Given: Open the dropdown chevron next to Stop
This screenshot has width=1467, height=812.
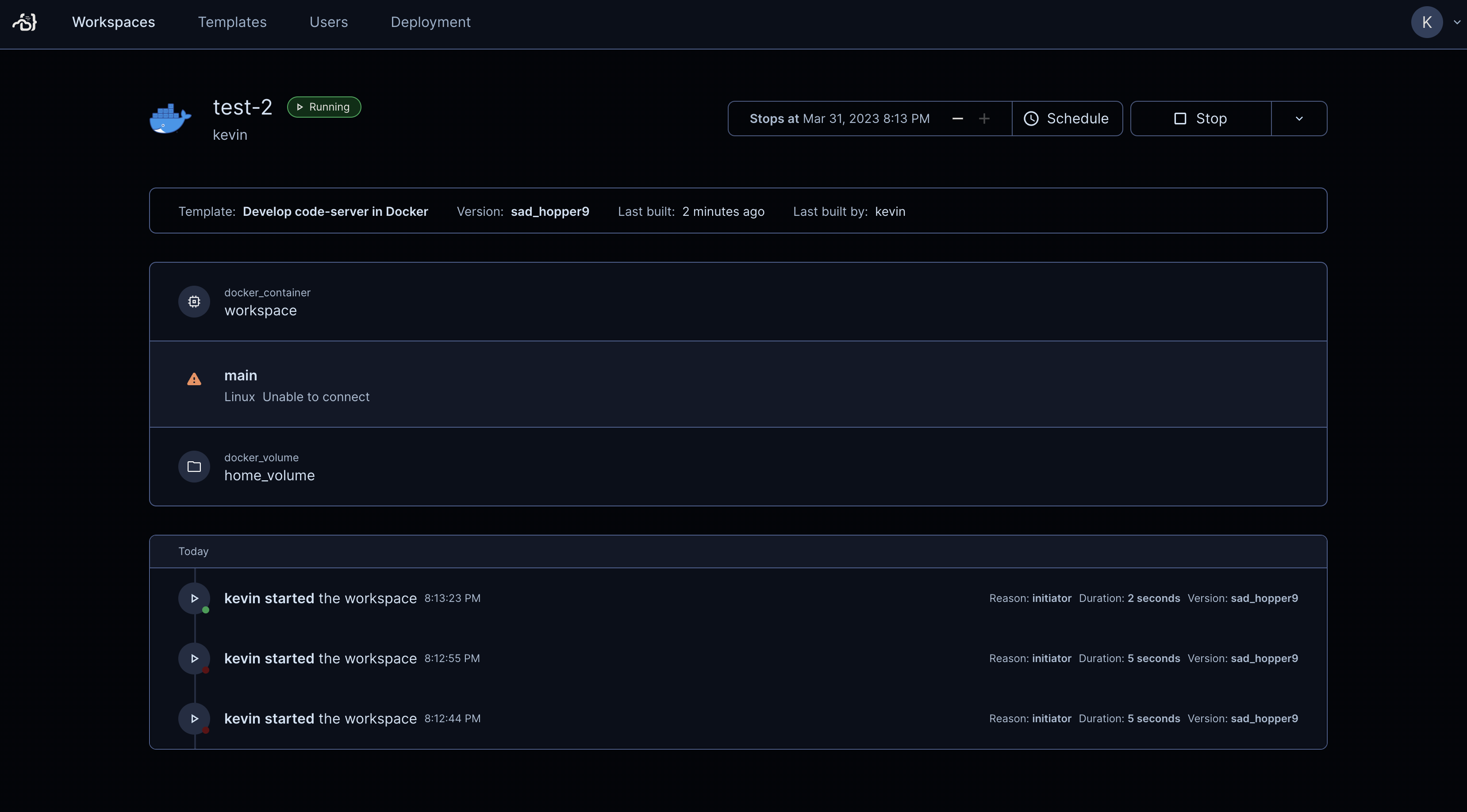Looking at the screenshot, I should tap(1298, 119).
